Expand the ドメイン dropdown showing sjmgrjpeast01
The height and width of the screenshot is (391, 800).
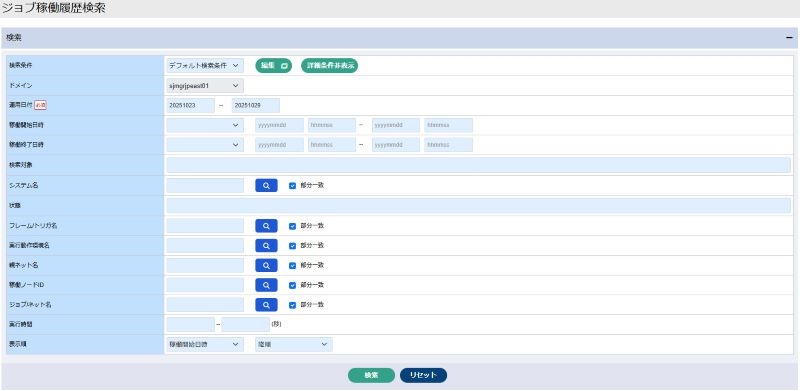click(205, 86)
